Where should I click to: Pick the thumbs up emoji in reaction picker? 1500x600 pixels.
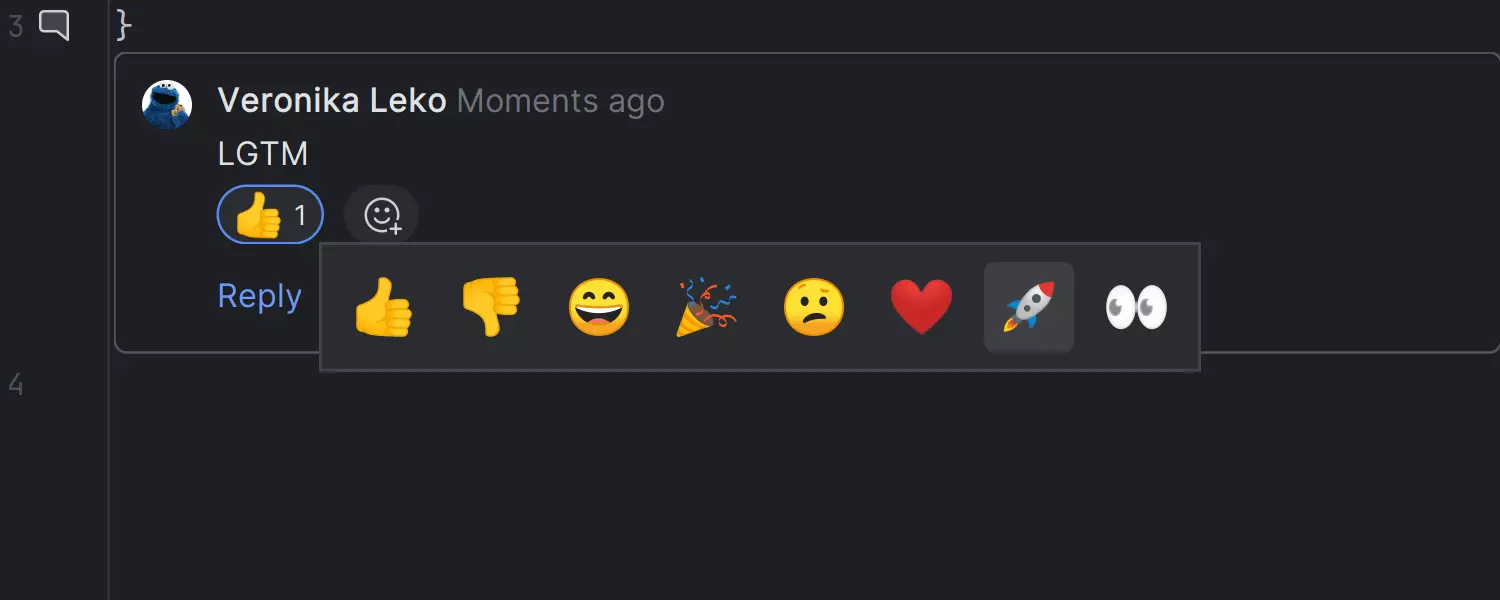[x=383, y=307]
